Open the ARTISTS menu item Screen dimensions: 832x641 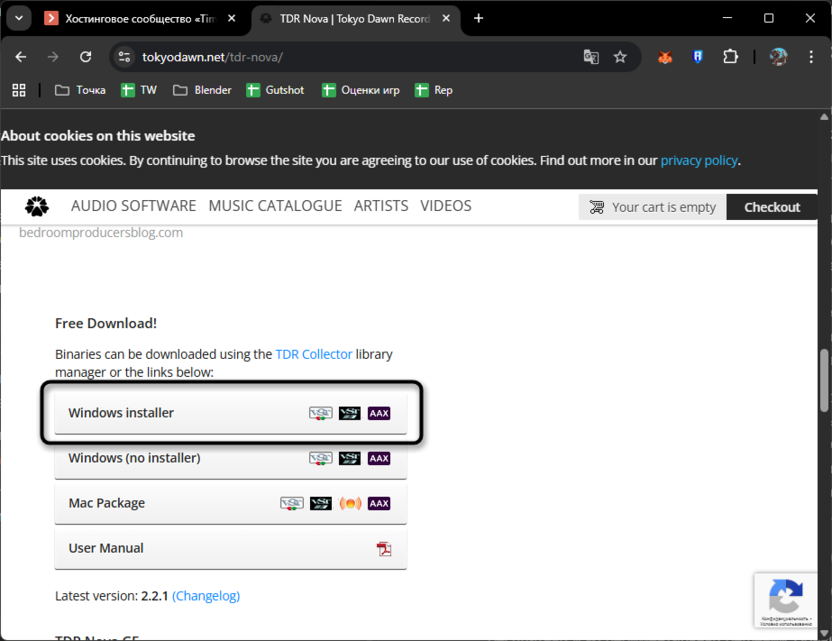pos(381,206)
